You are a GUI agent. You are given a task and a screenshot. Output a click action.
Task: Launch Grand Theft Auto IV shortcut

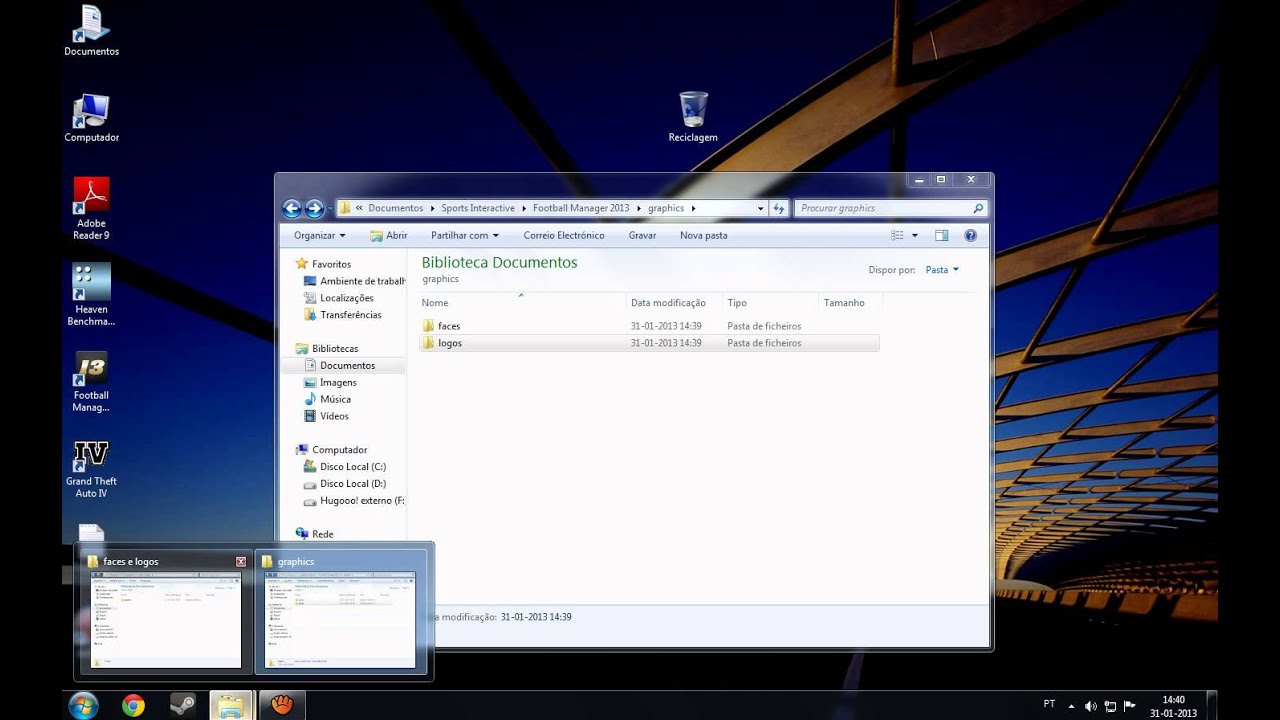(91, 469)
